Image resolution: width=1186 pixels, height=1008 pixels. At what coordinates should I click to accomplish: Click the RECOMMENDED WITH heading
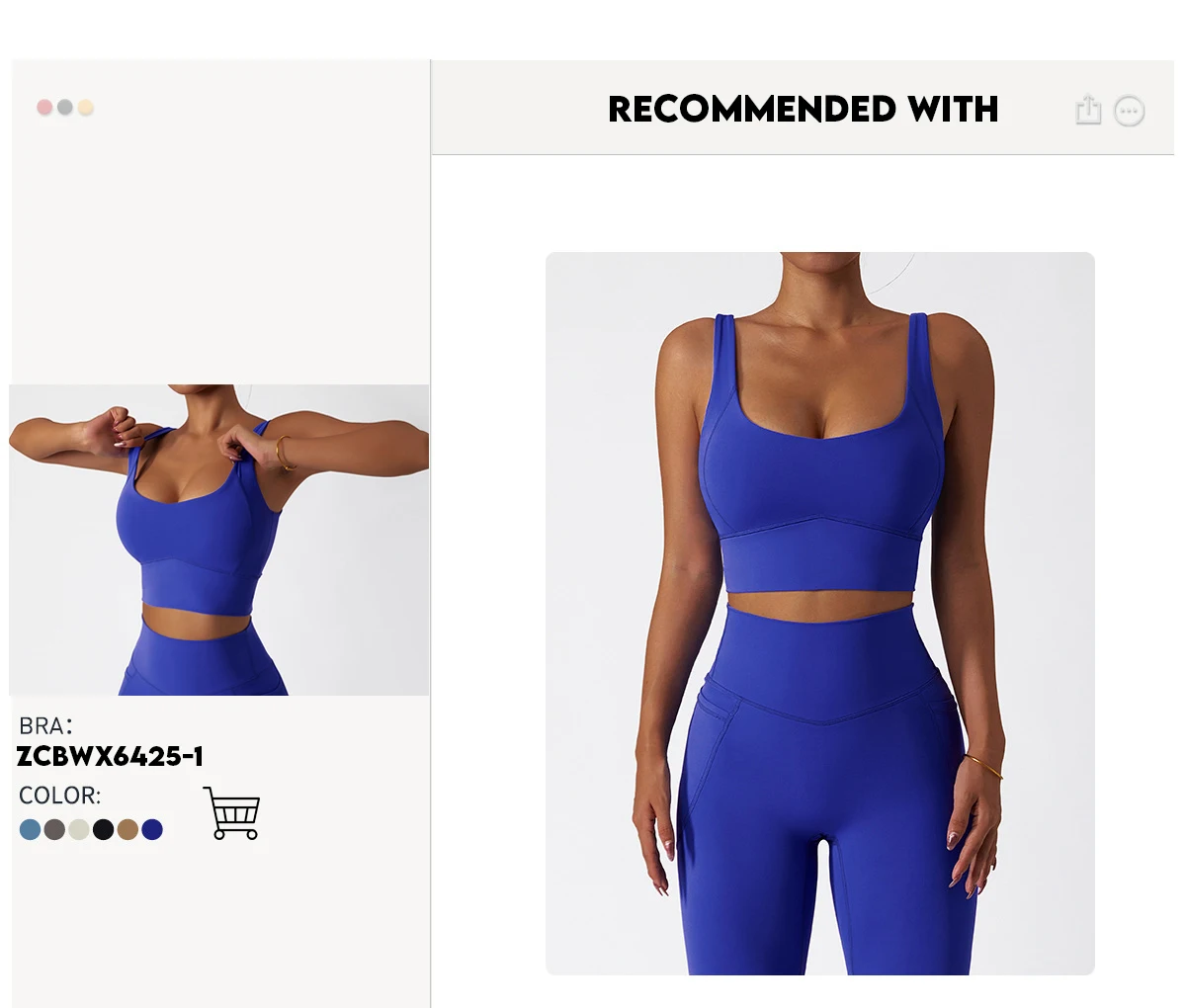tap(803, 109)
